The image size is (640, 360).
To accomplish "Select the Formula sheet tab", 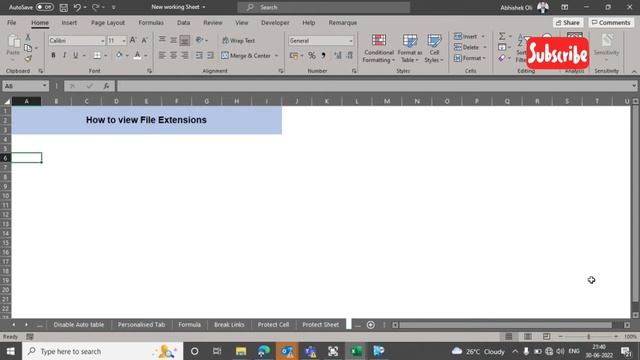I will click(x=189, y=324).
